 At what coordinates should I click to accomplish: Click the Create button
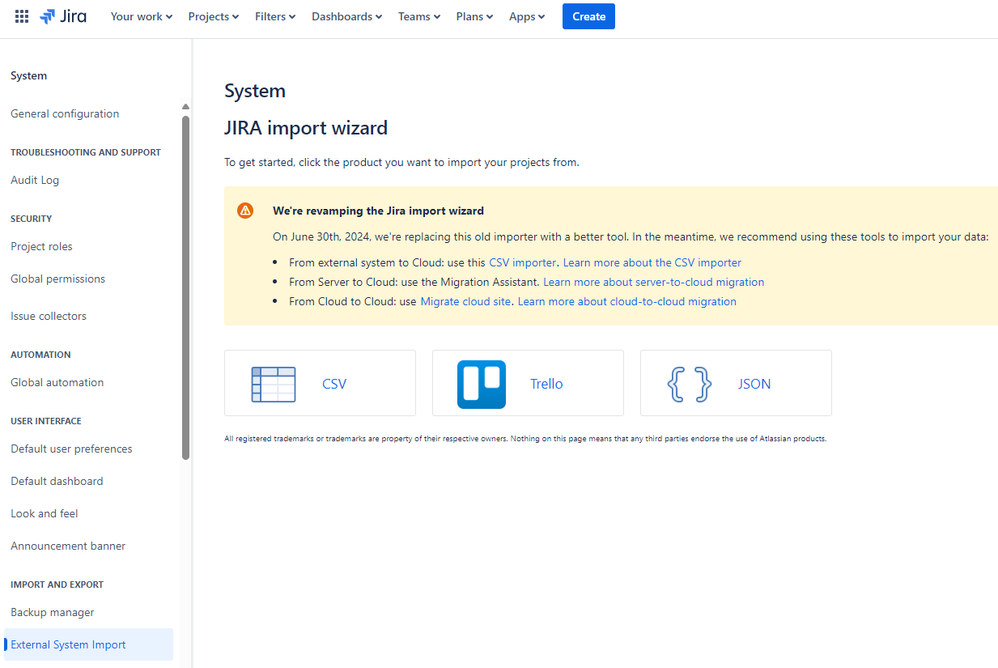(x=588, y=17)
